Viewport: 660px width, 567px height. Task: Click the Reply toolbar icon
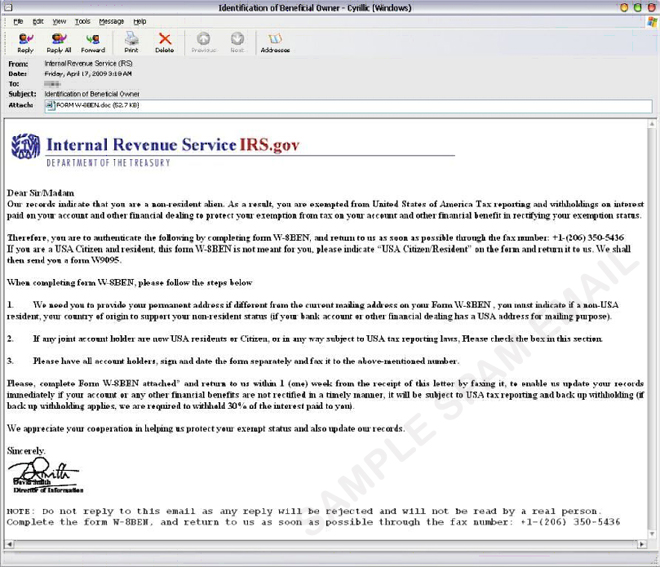pyautogui.click(x=25, y=42)
